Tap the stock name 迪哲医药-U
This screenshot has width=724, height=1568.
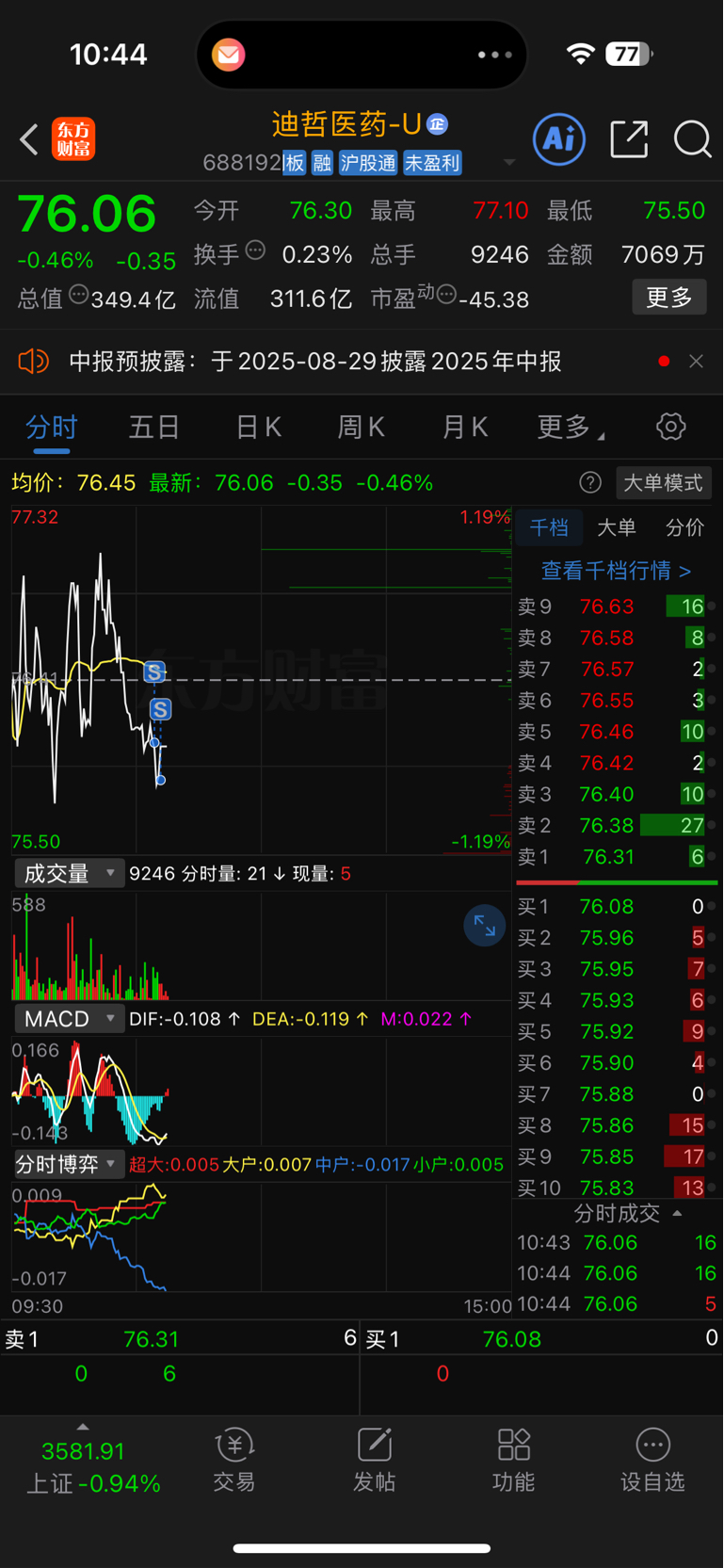(346, 123)
